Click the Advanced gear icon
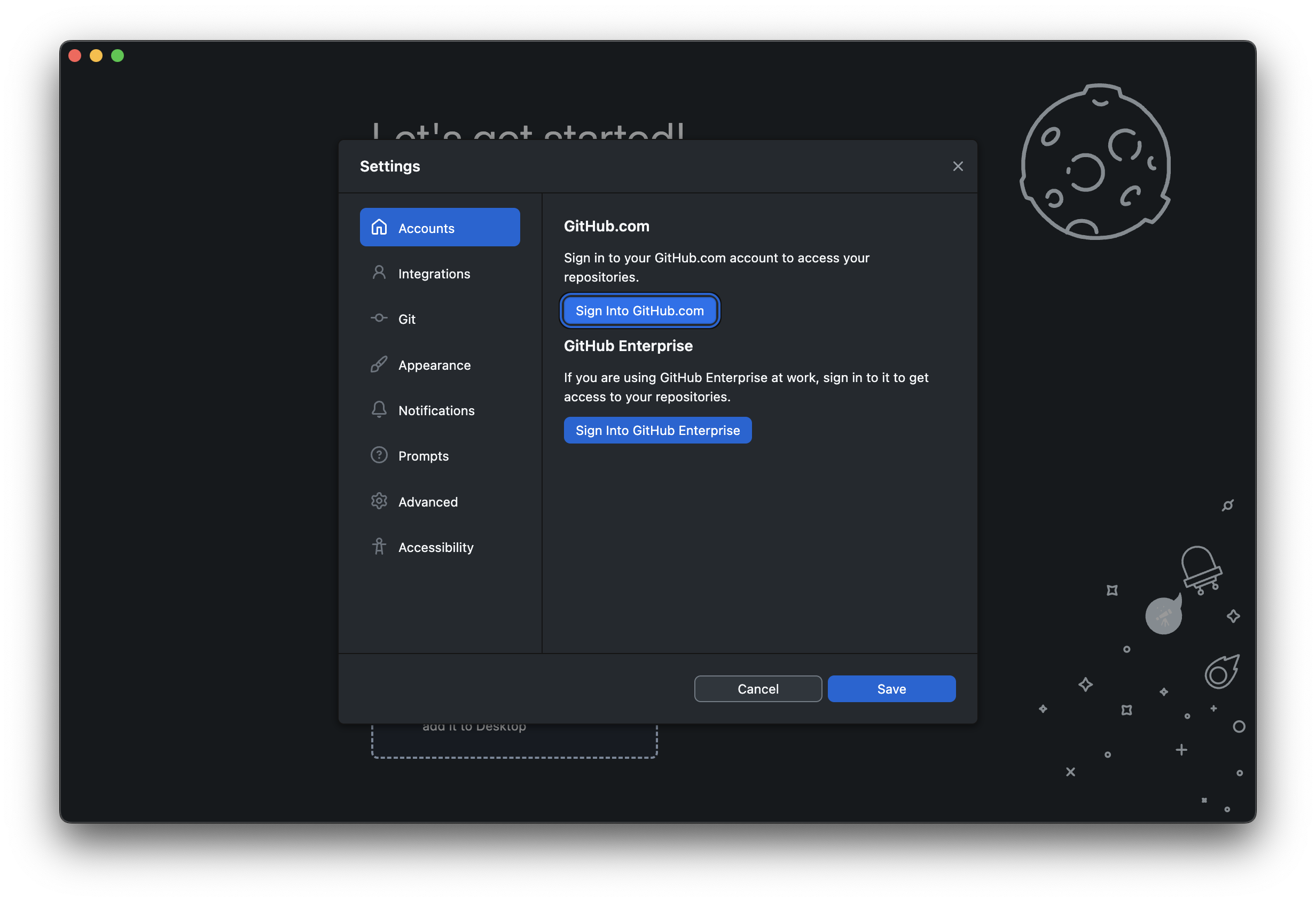Viewport: 1316px width, 902px height. point(379,501)
